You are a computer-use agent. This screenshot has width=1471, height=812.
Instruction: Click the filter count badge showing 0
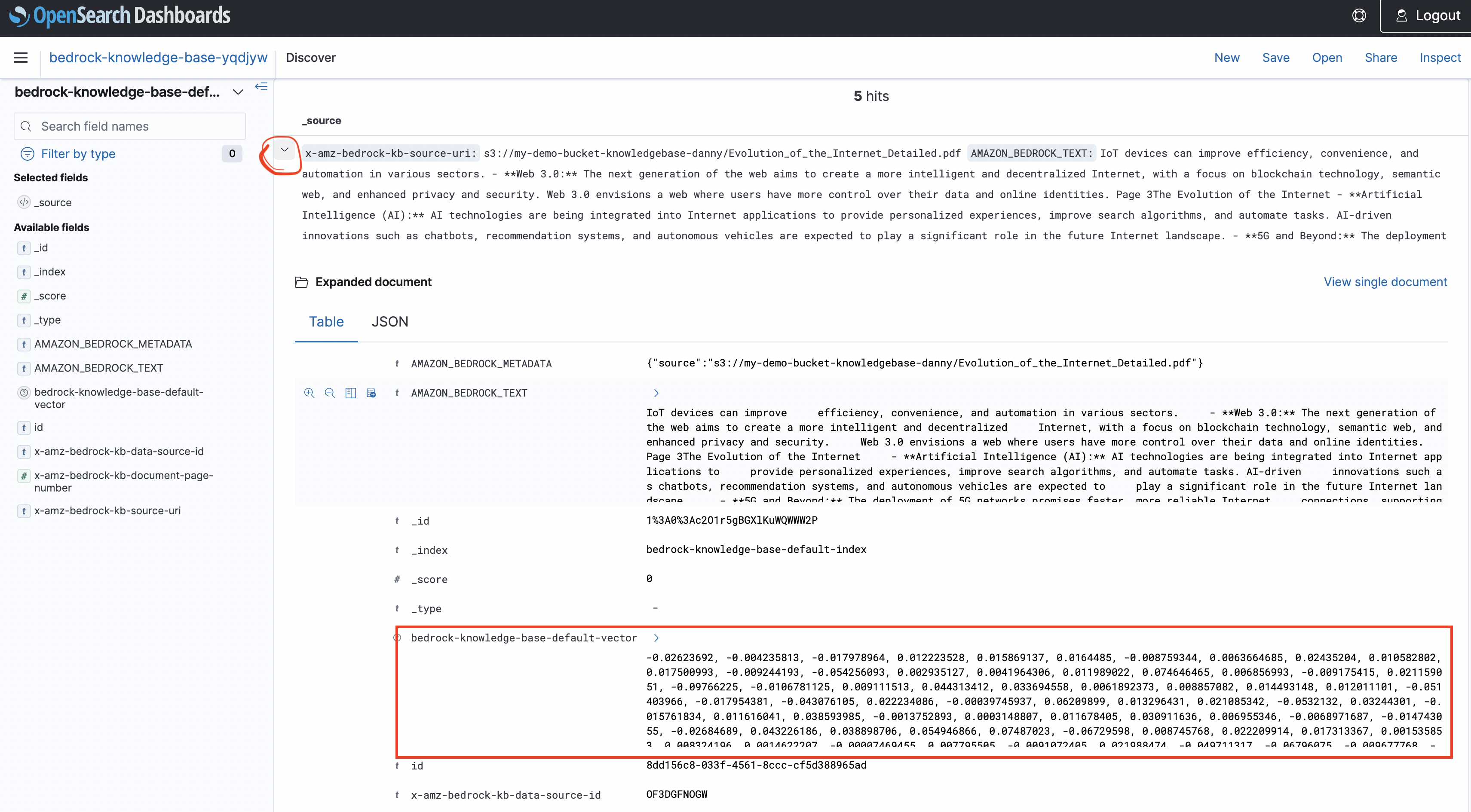[232, 153]
